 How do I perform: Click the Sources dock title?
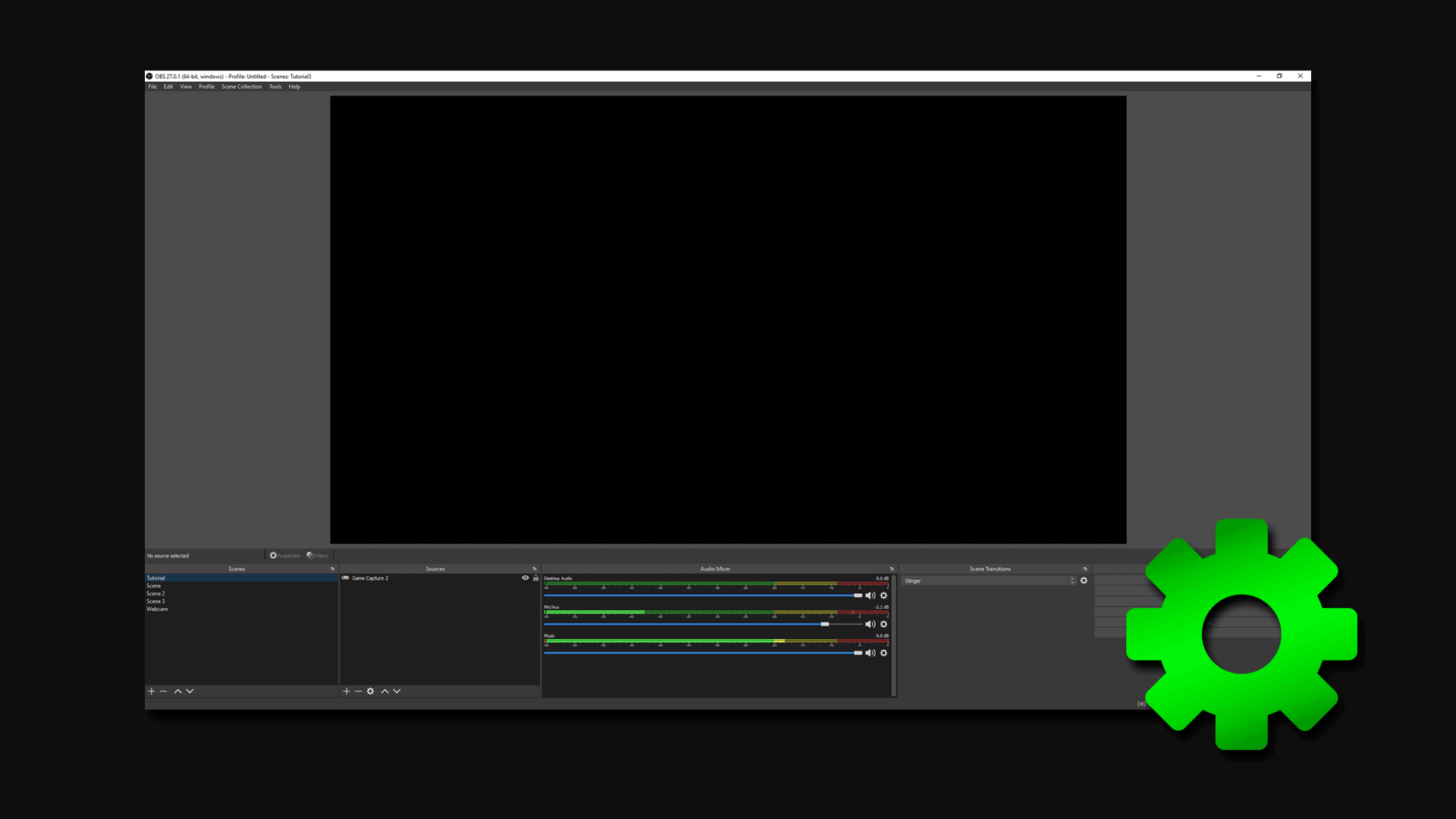[x=435, y=569]
